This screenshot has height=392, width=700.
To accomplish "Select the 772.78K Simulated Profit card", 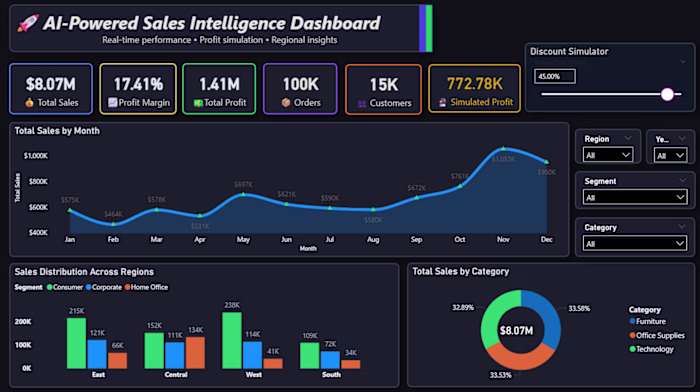I will [474, 88].
